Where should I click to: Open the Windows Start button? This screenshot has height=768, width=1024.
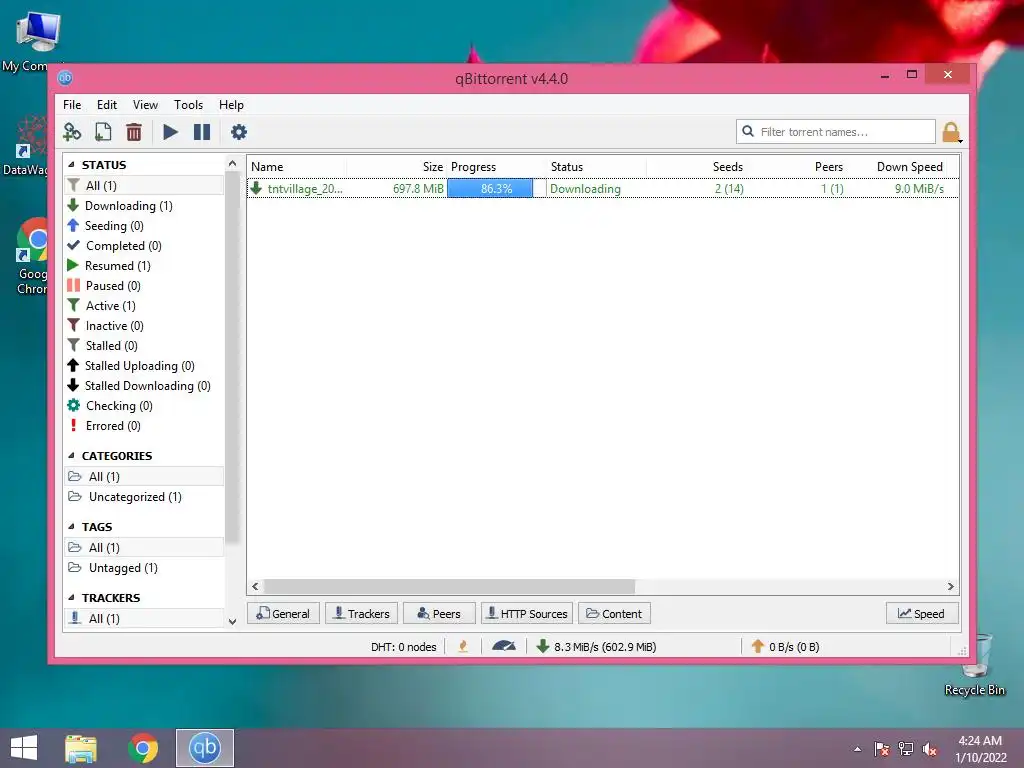[x=24, y=748]
